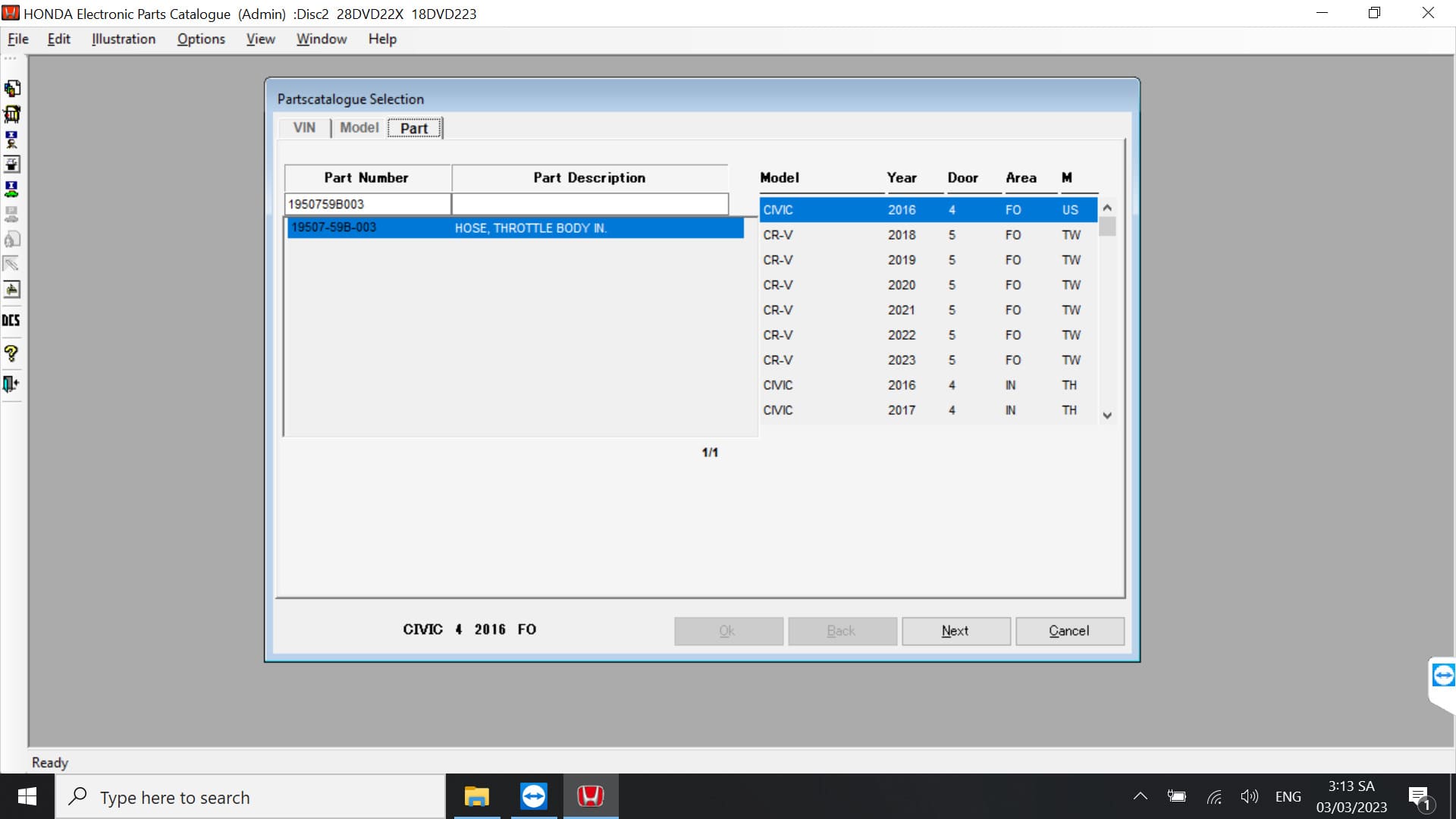Click the exit door icon in toolbar

(x=11, y=384)
